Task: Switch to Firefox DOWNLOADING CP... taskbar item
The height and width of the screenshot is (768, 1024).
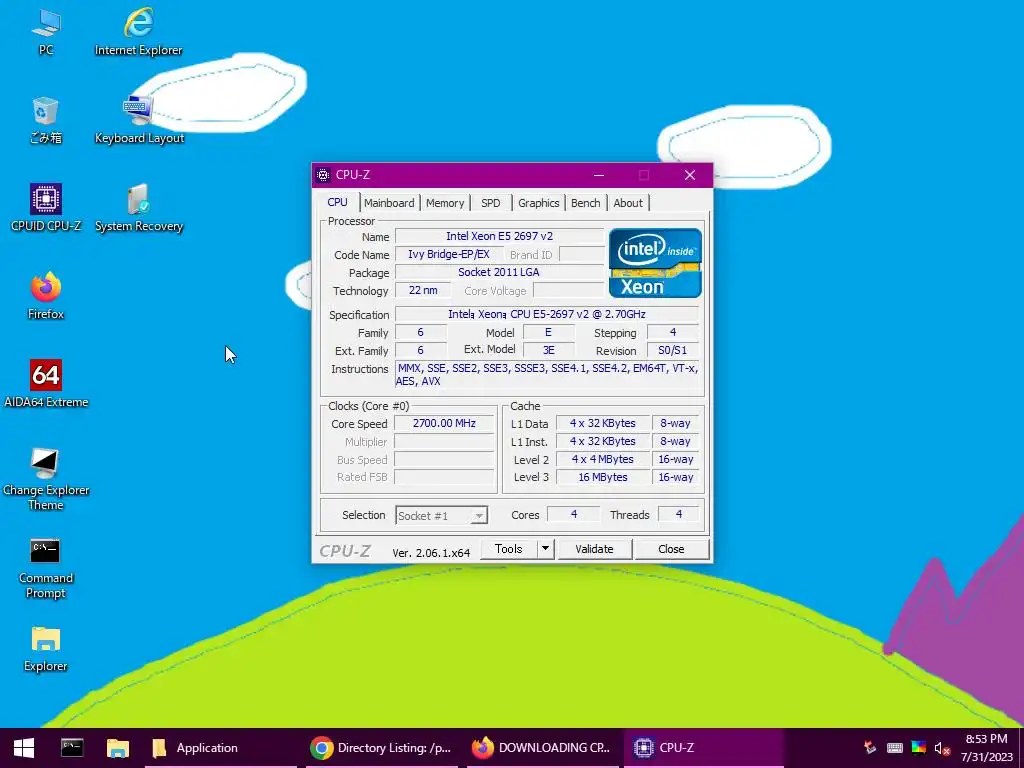Action: 542,748
